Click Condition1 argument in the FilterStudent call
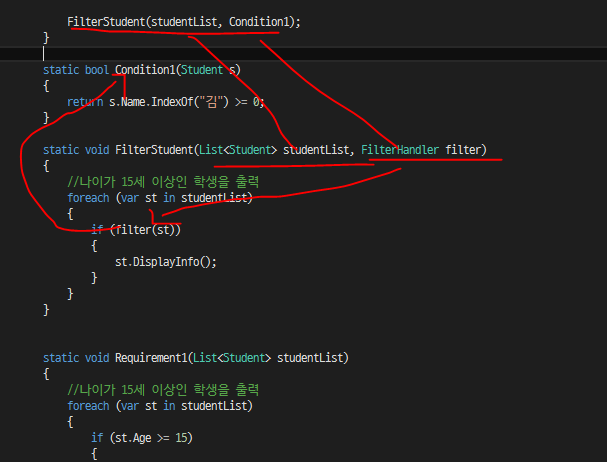The image size is (607, 462). click(x=259, y=22)
